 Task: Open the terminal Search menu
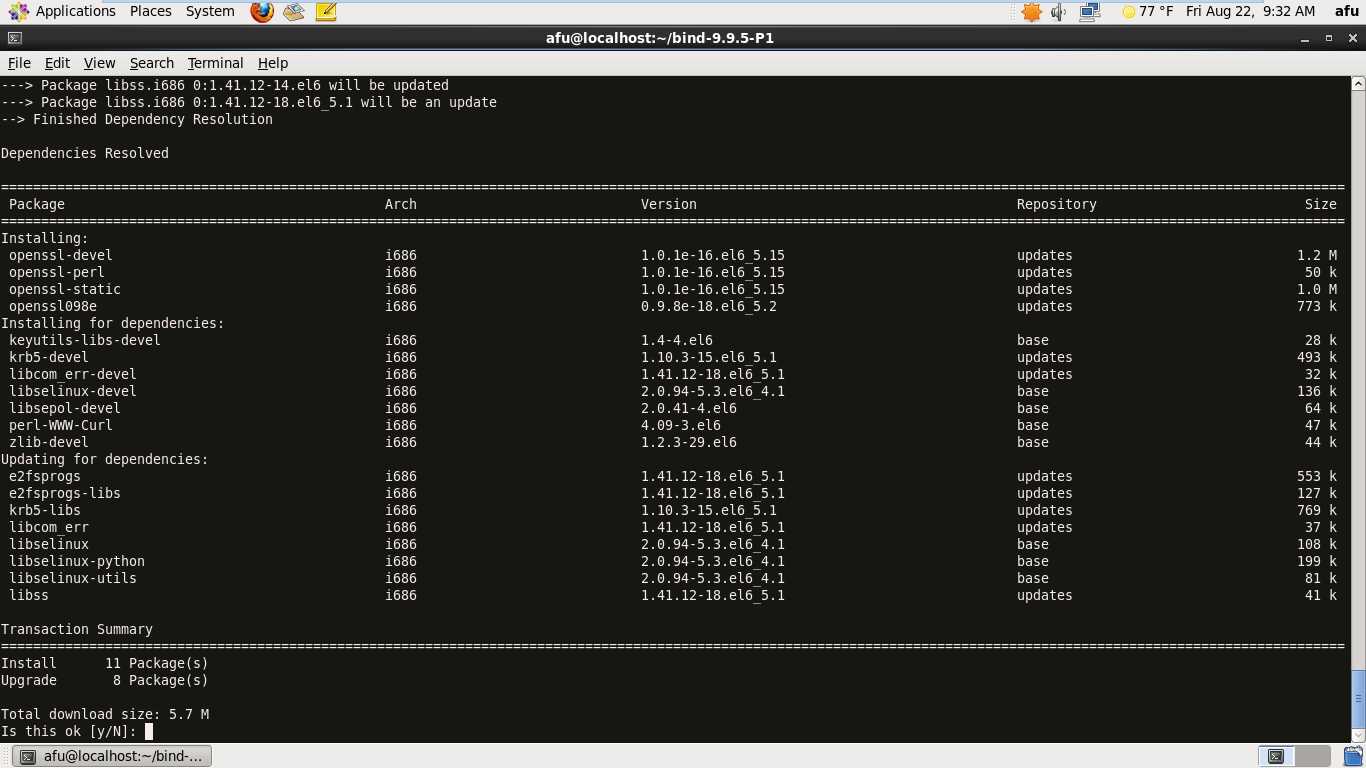tap(151, 62)
